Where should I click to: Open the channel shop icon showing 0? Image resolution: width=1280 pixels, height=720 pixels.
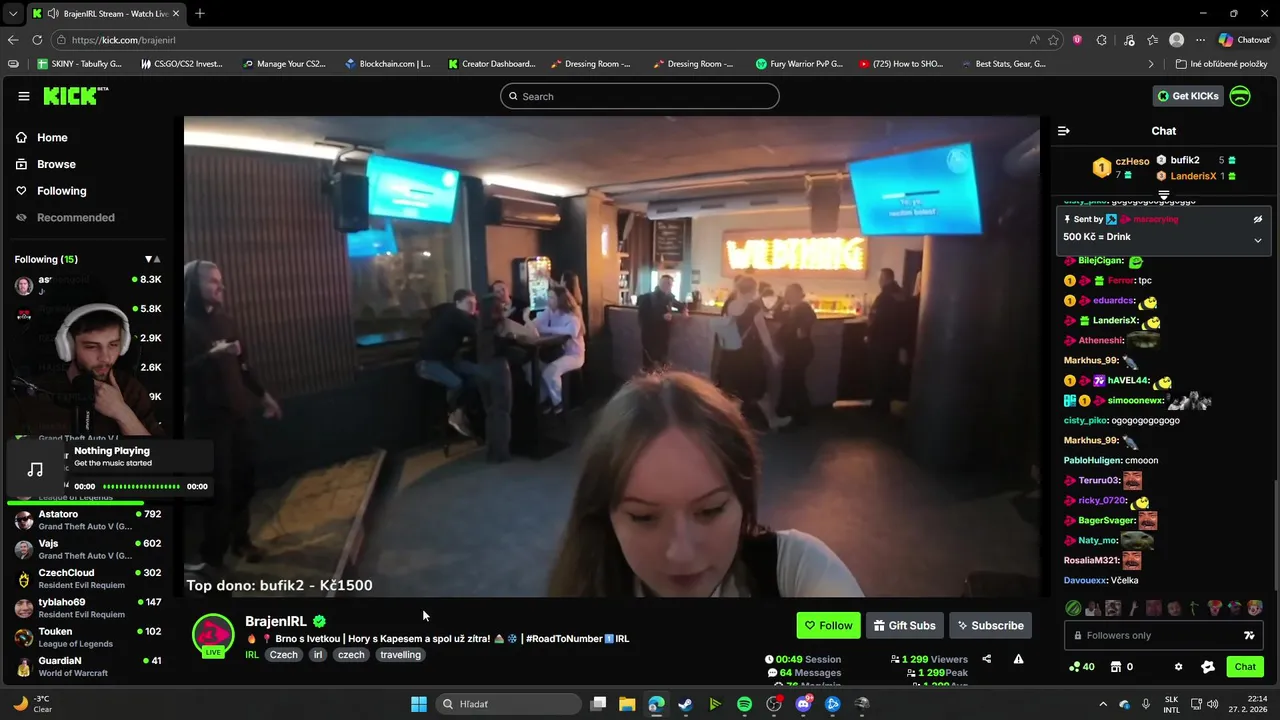coord(1120,667)
